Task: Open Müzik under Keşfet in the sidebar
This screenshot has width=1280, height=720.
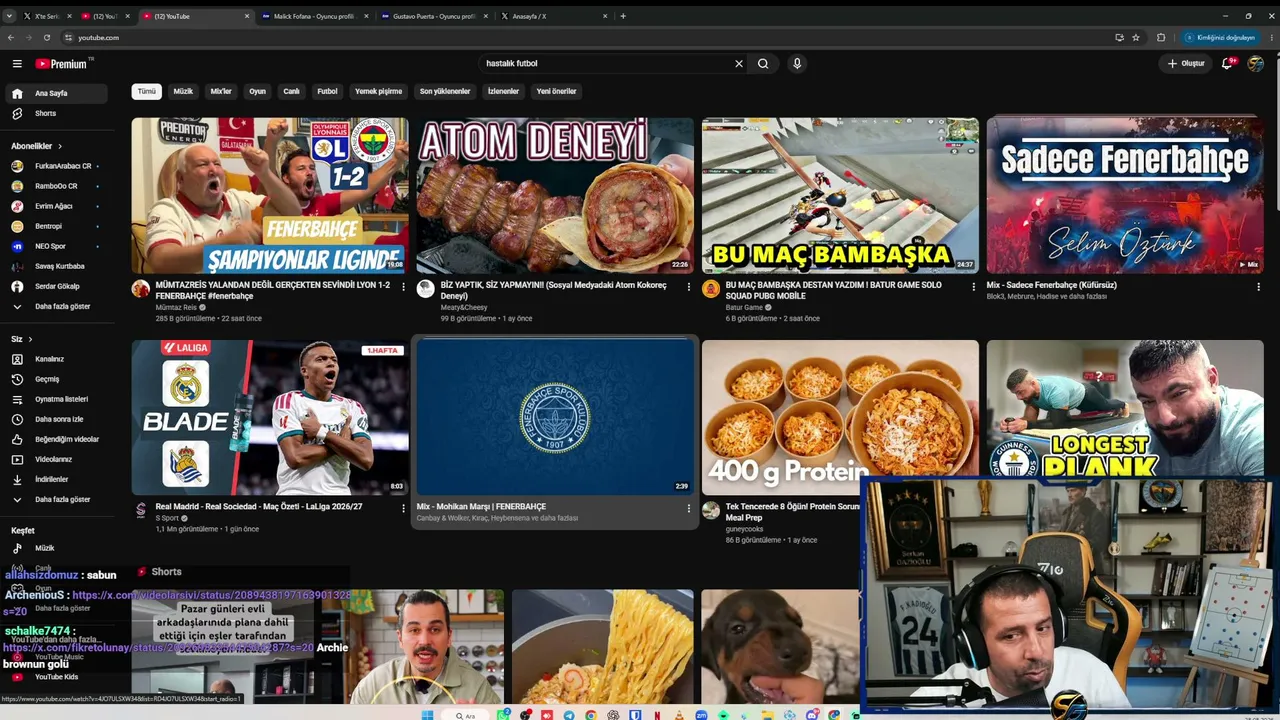Action: pos(56,548)
